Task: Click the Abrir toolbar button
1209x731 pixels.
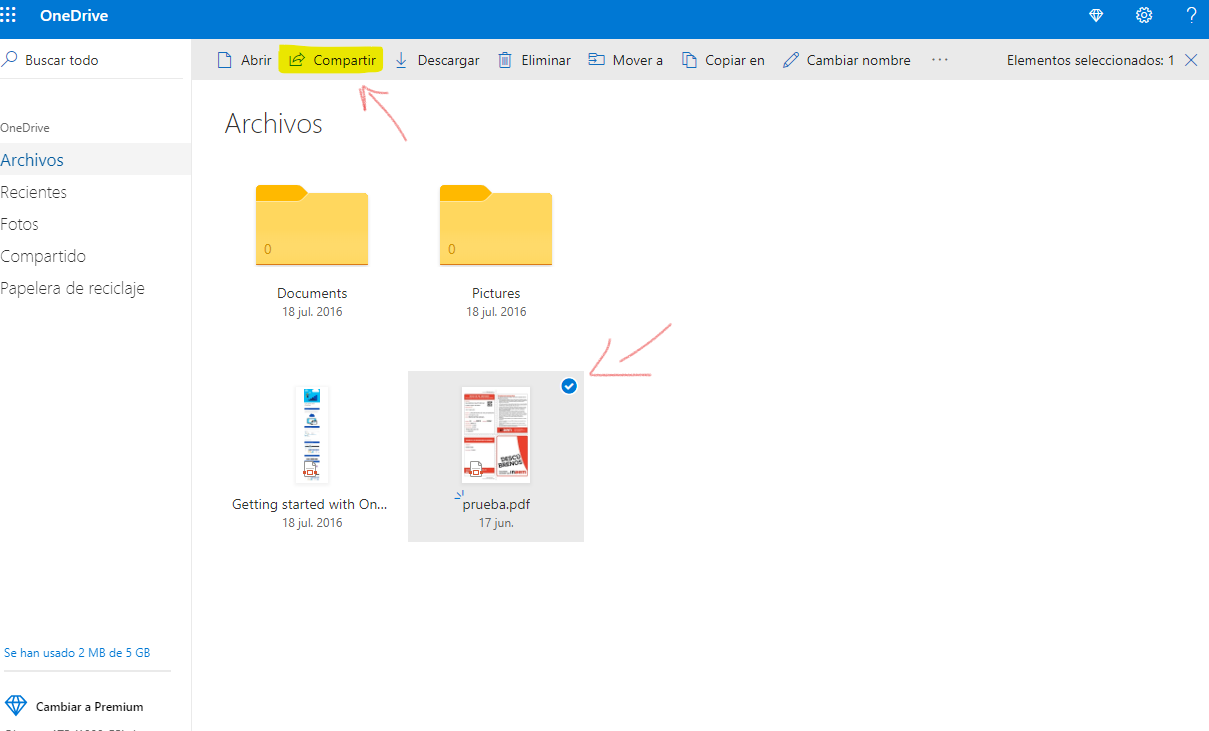Action: [x=245, y=60]
